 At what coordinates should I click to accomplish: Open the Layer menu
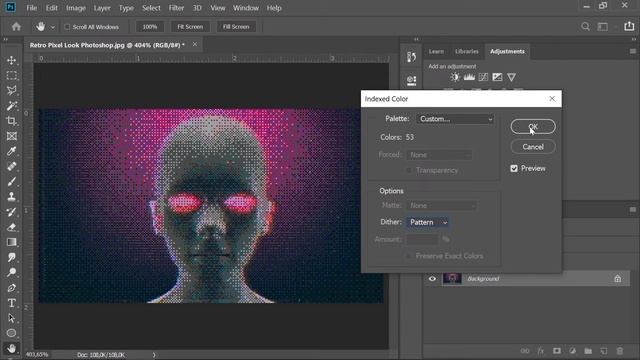102,8
